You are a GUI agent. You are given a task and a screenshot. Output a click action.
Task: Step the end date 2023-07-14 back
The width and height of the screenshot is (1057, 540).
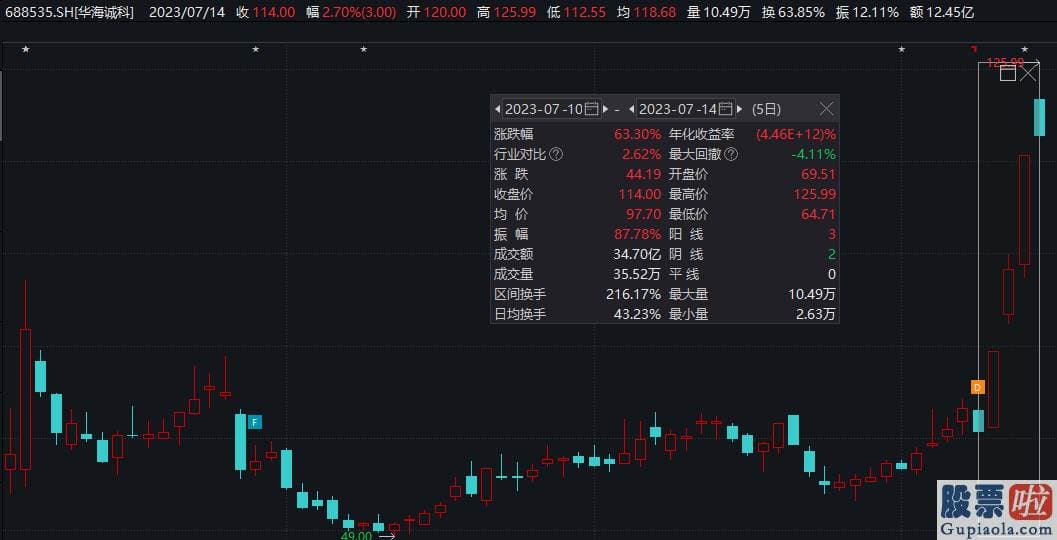(632, 109)
